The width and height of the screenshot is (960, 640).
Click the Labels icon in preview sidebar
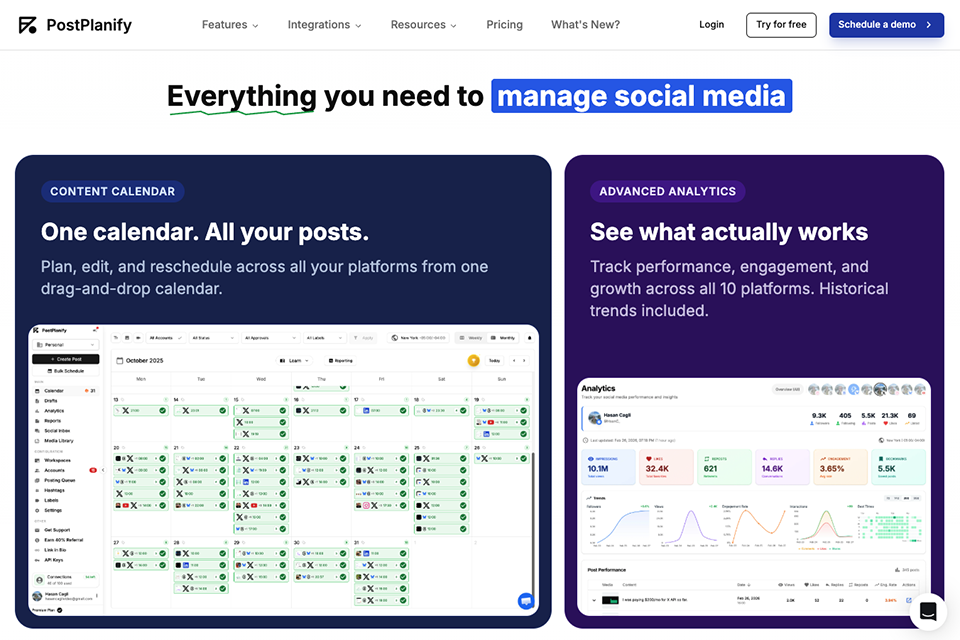coord(37,500)
